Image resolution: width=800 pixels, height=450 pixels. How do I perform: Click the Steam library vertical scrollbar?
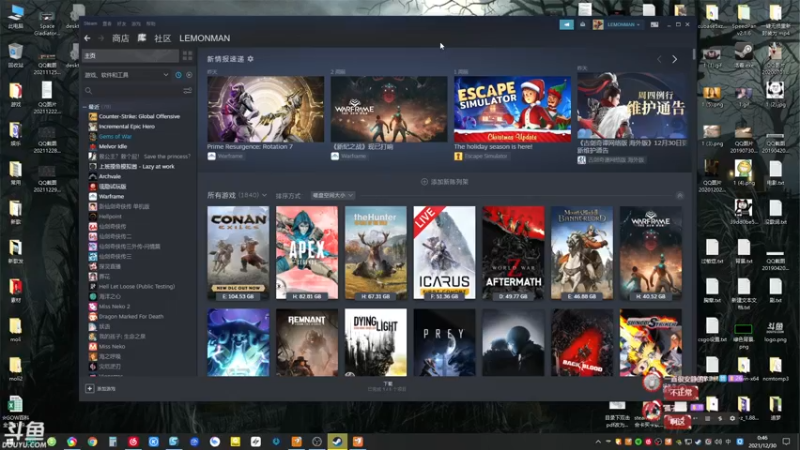[694, 54]
